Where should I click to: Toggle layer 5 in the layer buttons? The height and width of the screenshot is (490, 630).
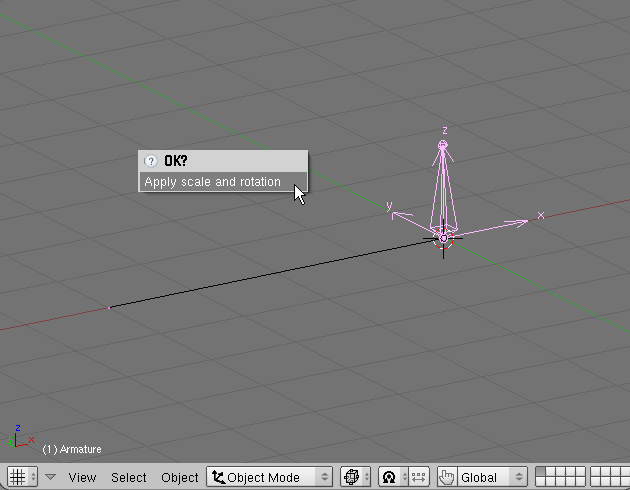click(x=580, y=472)
